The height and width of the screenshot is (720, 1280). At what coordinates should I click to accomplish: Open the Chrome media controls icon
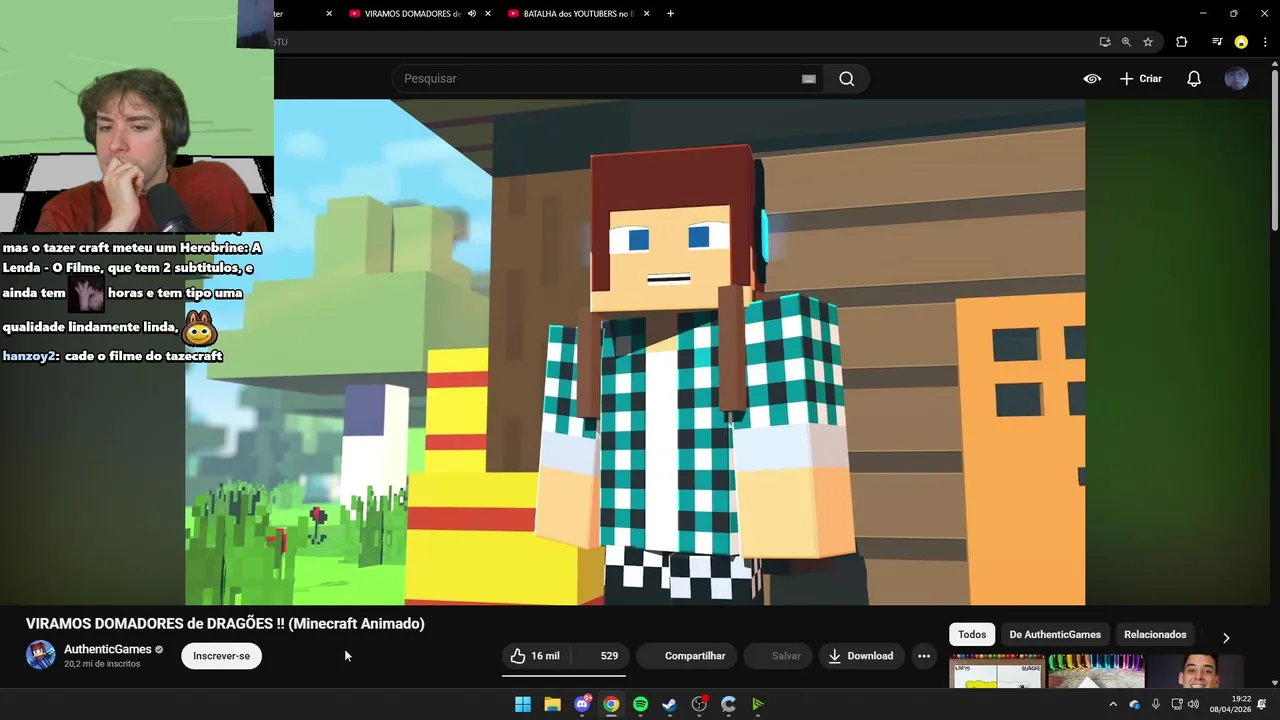click(x=1217, y=42)
